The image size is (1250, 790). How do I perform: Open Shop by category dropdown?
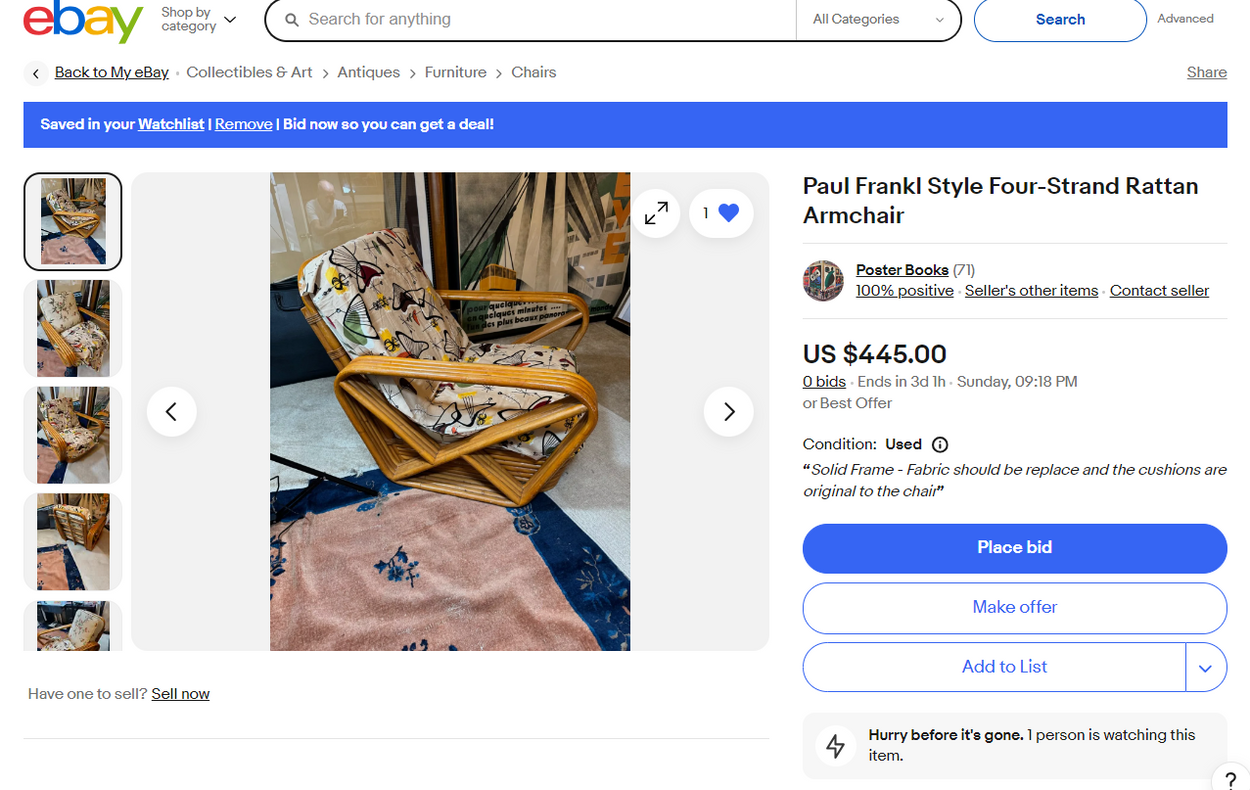[199, 19]
